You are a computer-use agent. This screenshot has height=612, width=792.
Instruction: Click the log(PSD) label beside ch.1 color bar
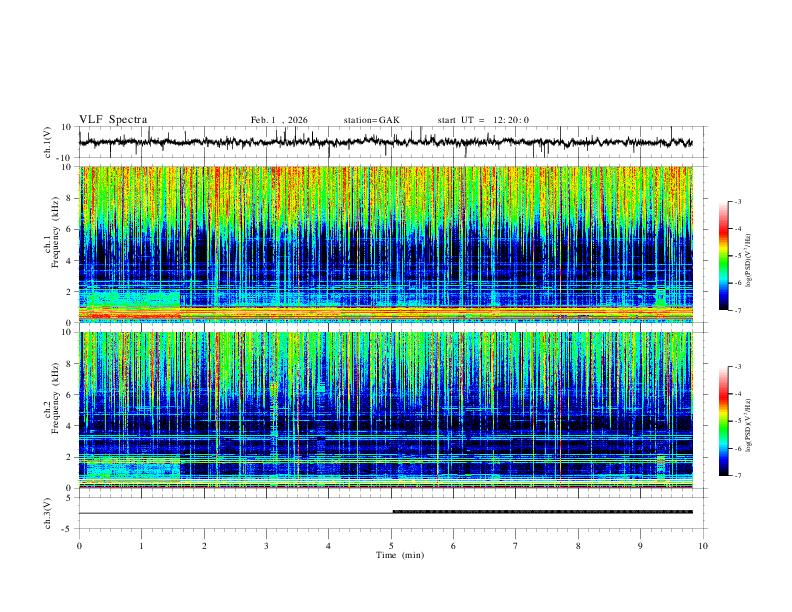748,261
